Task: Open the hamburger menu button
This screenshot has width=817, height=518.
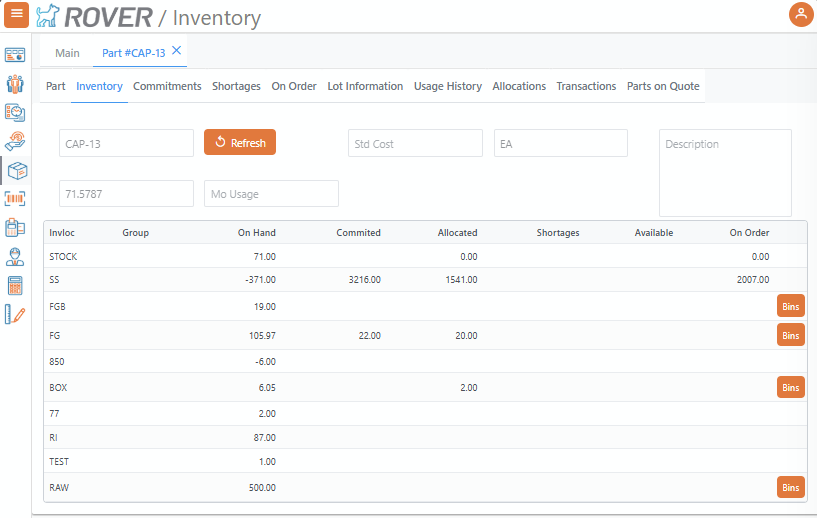Action: [16, 15]
